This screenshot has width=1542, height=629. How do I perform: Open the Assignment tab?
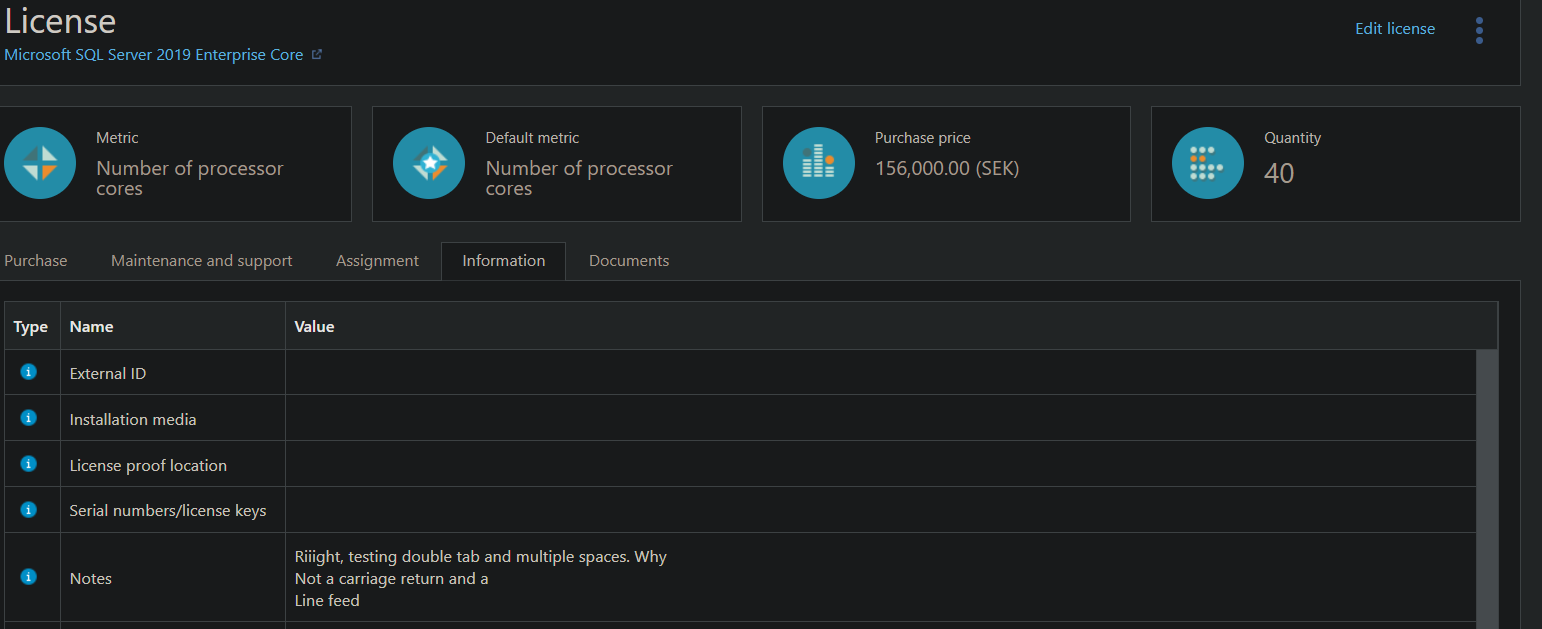point(377,261)
